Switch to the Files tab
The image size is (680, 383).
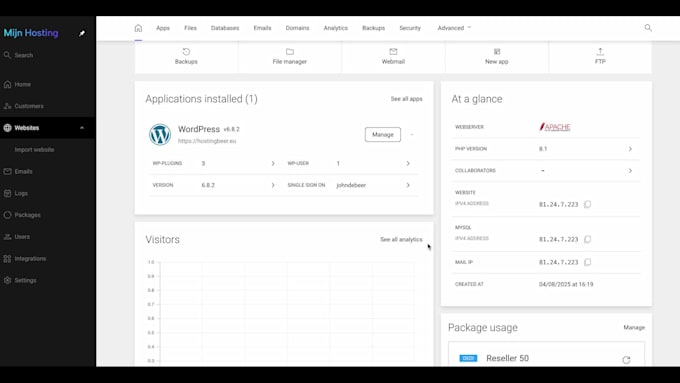click(x=190, y=28)
